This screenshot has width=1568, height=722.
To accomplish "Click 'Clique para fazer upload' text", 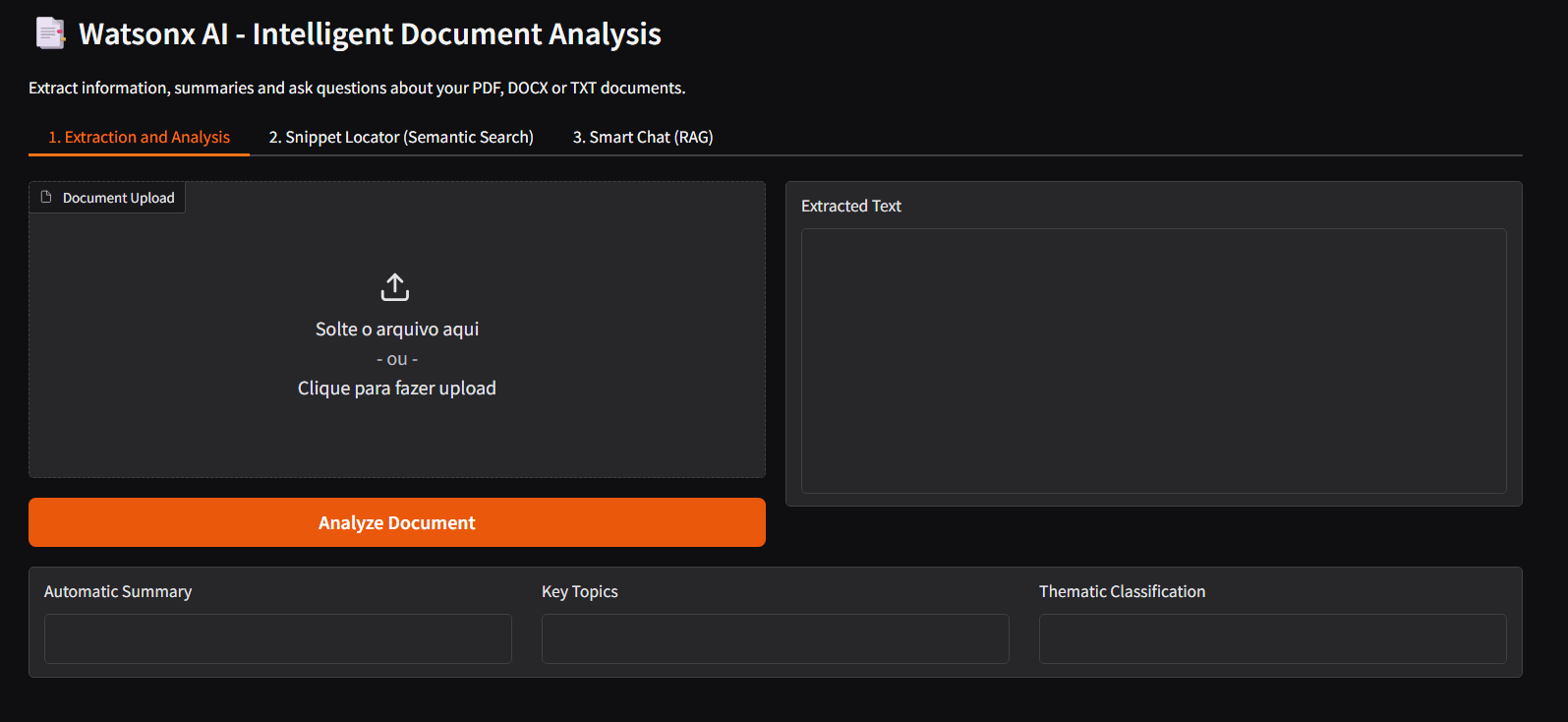I will click(x=397, y=389).
